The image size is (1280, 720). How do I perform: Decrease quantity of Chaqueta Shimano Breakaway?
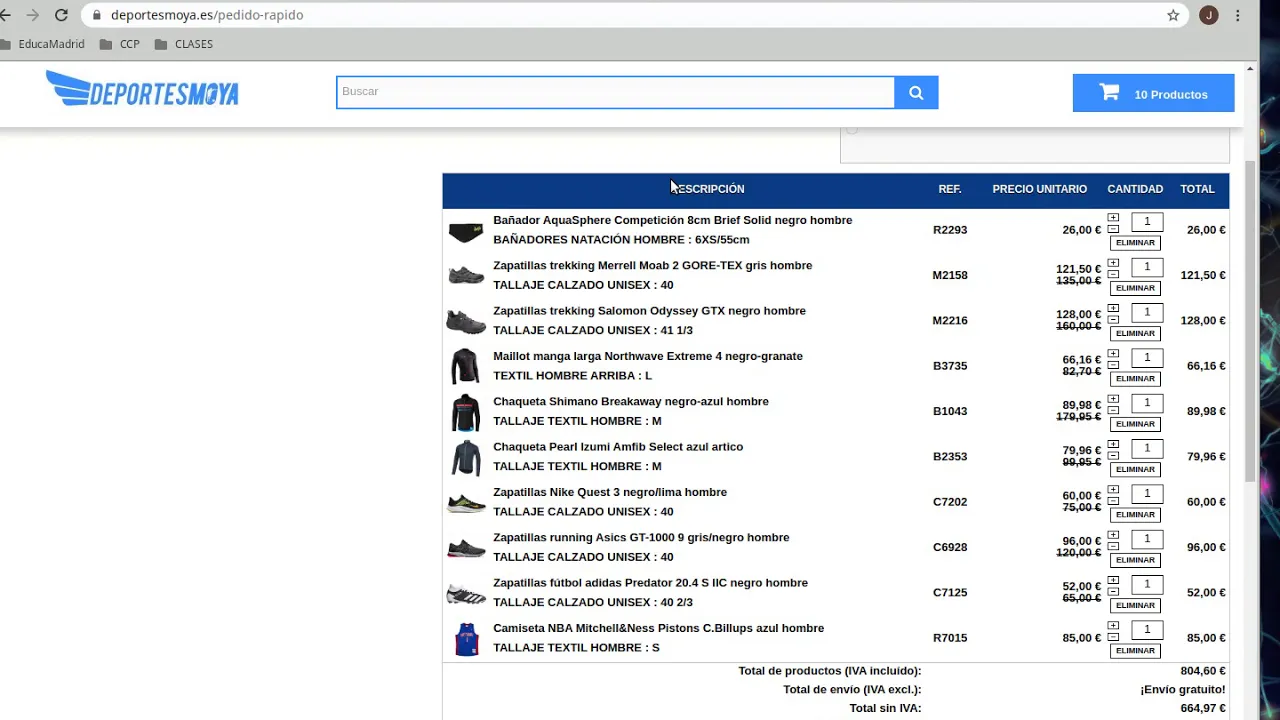1113,410
